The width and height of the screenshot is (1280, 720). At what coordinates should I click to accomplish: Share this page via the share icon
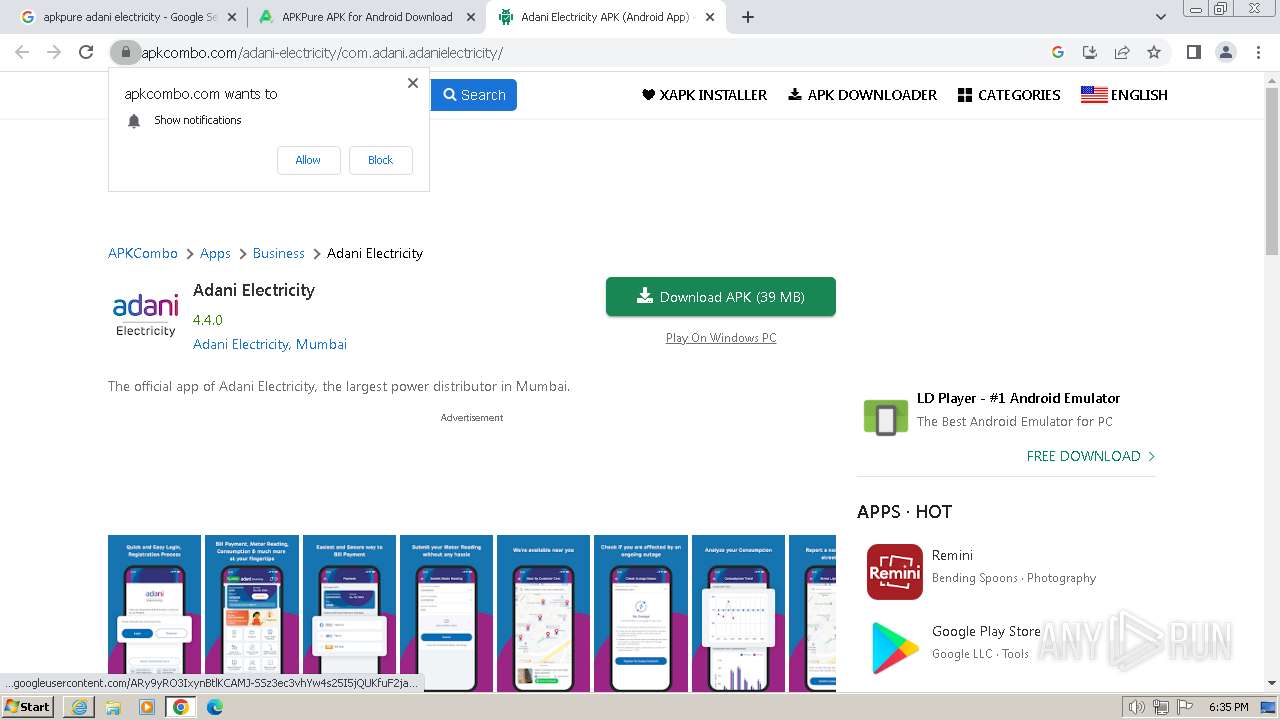(x=1122, y=52)
